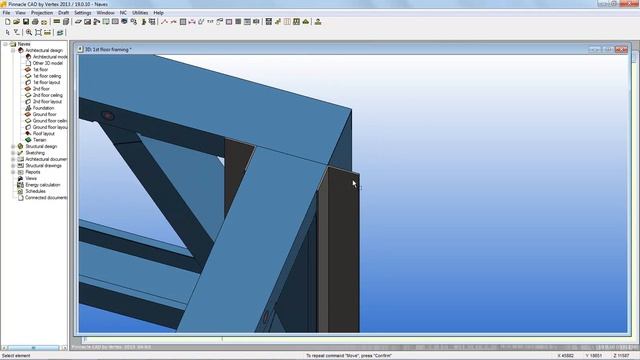Open the NC menu

pos(123,13)
